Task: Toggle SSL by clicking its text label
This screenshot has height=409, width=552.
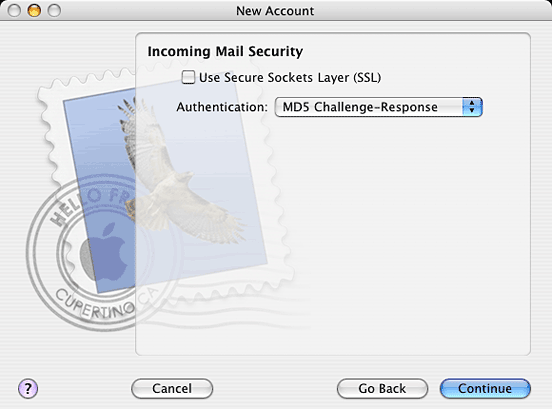Action: 290,77
